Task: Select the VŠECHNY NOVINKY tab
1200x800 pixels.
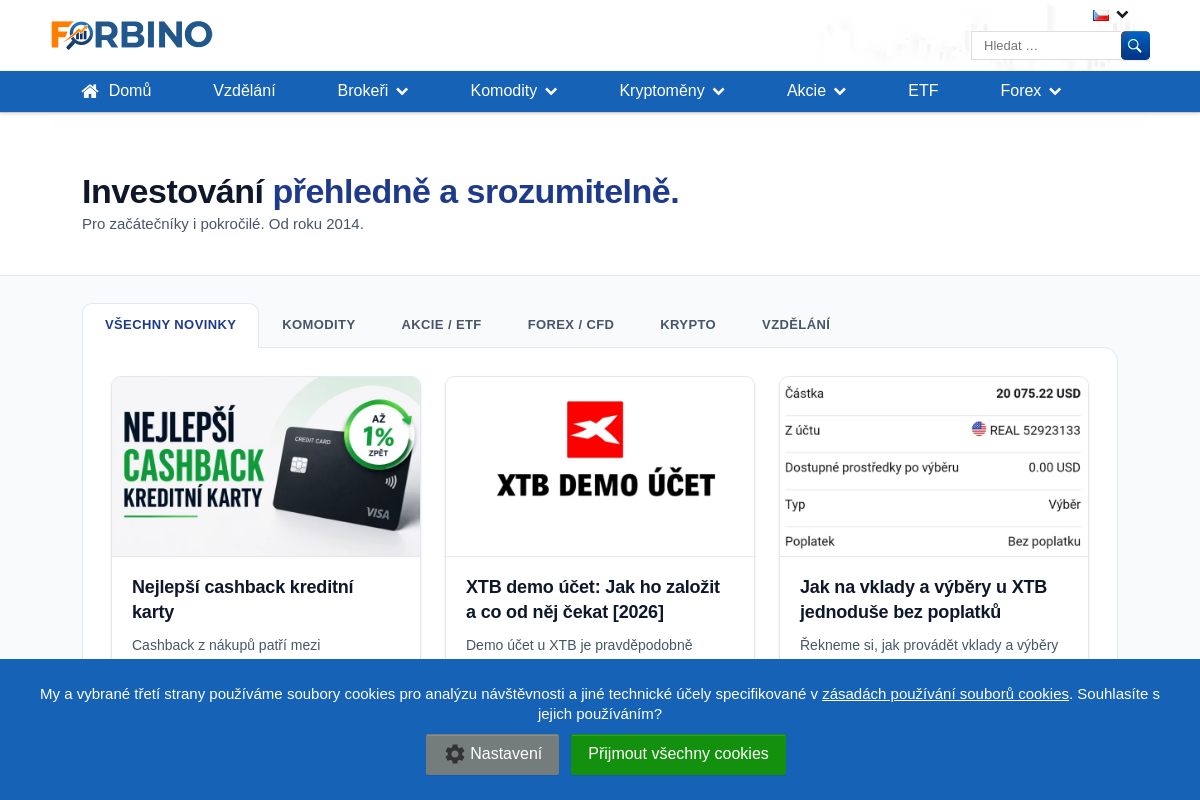Action: 170,325
